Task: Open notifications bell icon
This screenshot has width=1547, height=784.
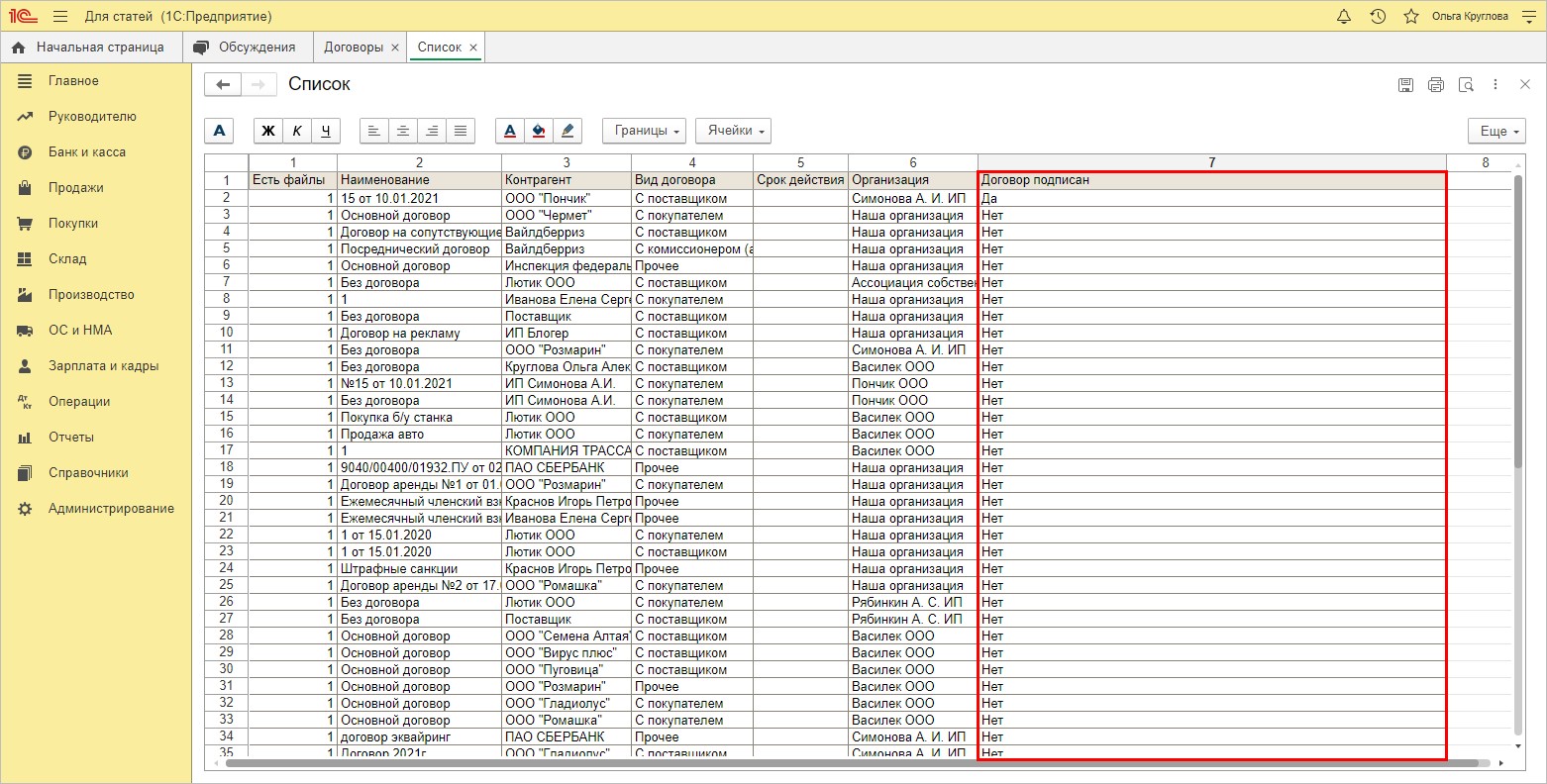Action: pos(1344,17)
